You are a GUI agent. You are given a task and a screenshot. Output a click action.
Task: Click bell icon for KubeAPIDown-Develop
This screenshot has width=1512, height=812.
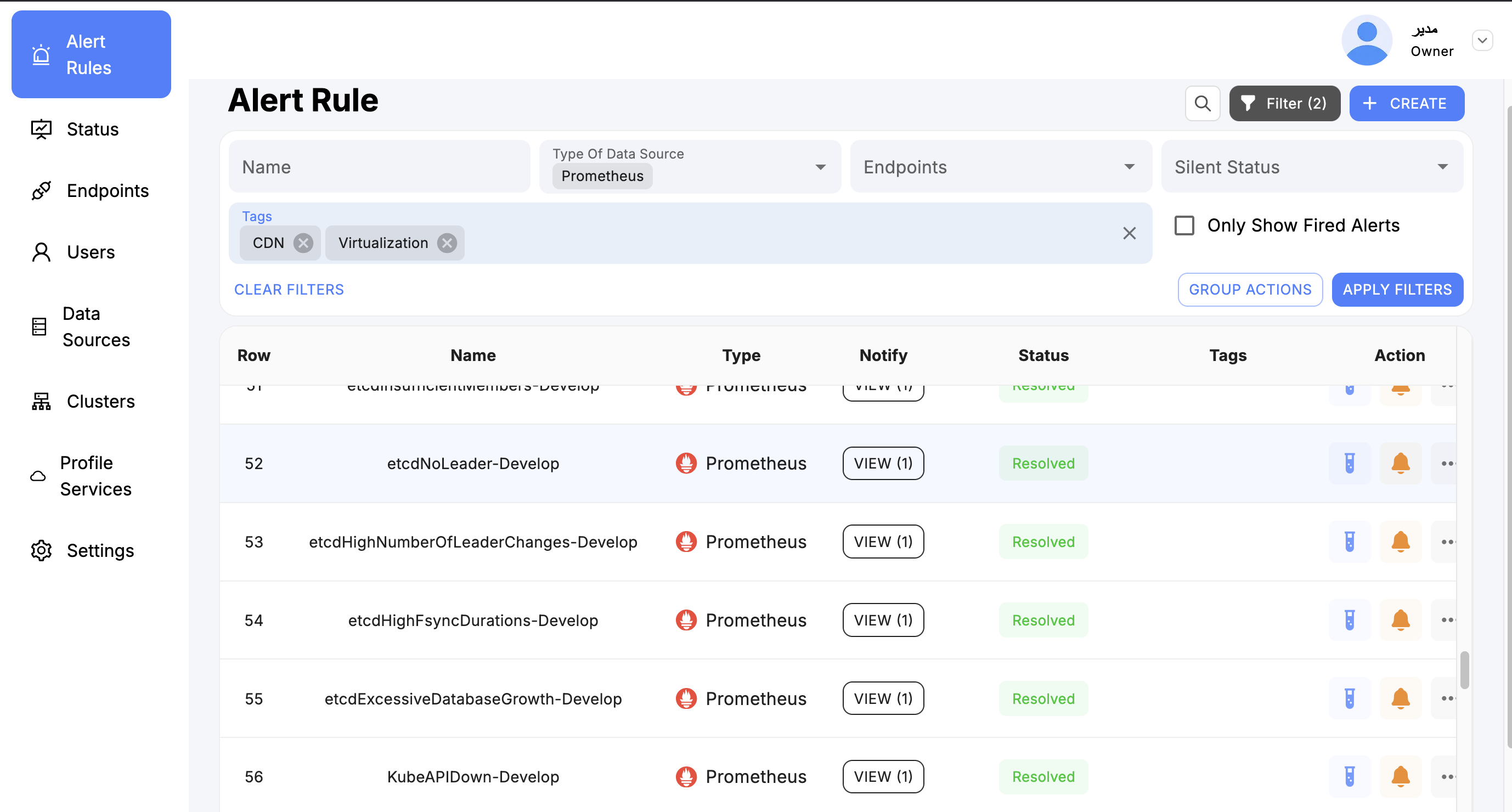[1401, 777]
